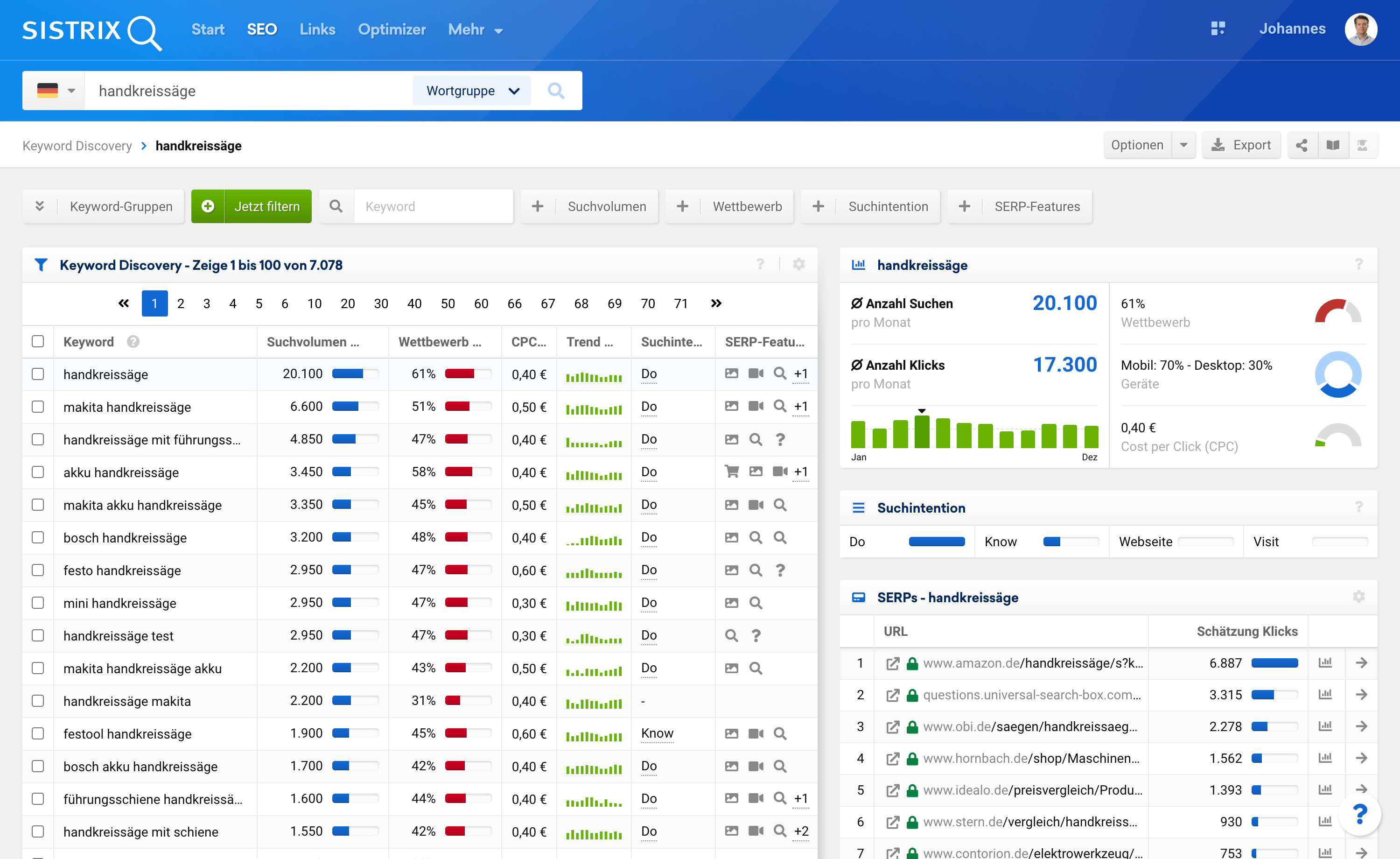Open the Links navigation tab
This screenshot has width=1400, height=859.
(x=317, y=29)
